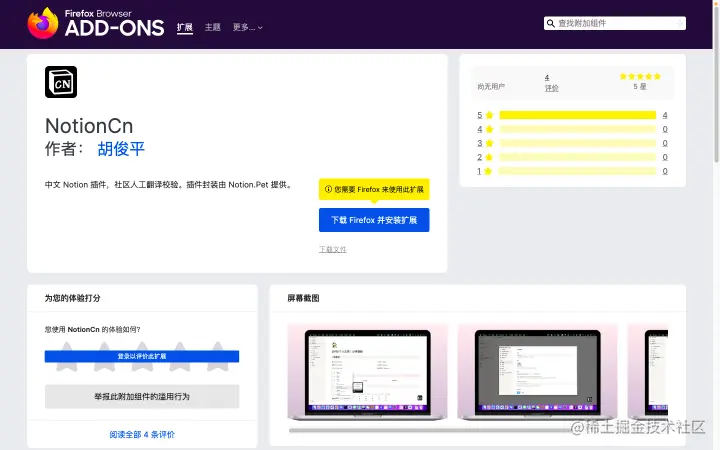
Task: Click info icon in the yellow Firefox notice
Action: click(328, 189)
